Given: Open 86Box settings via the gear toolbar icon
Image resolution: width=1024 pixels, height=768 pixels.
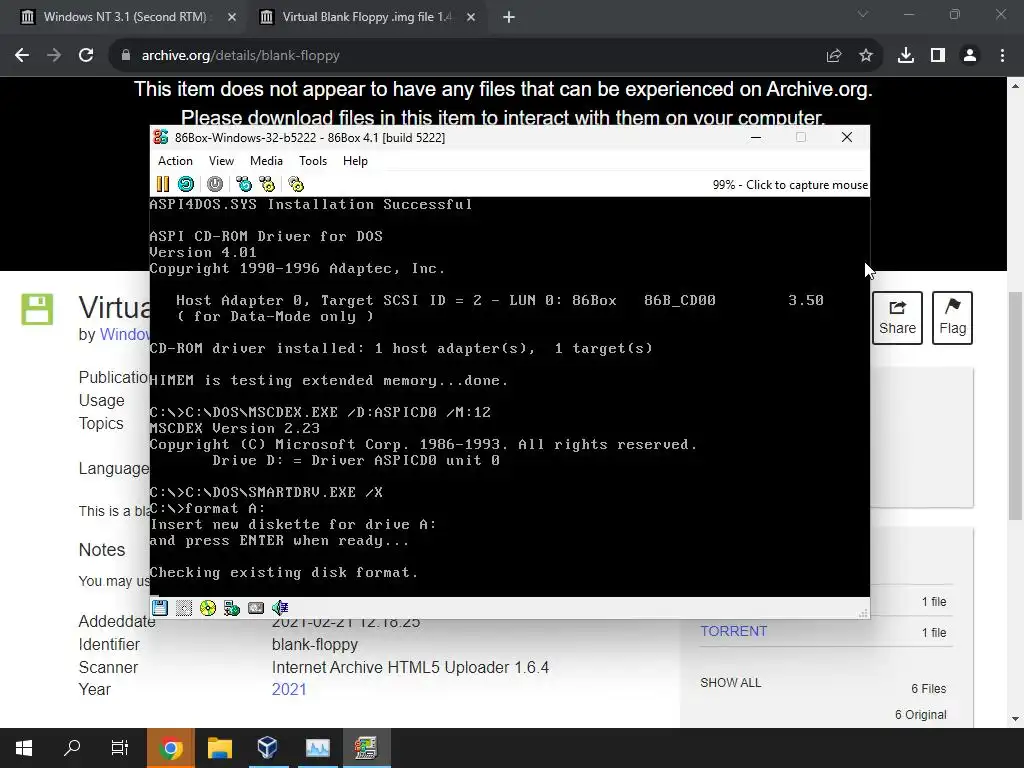Looking at the screenshot, I should pos(296,184).
